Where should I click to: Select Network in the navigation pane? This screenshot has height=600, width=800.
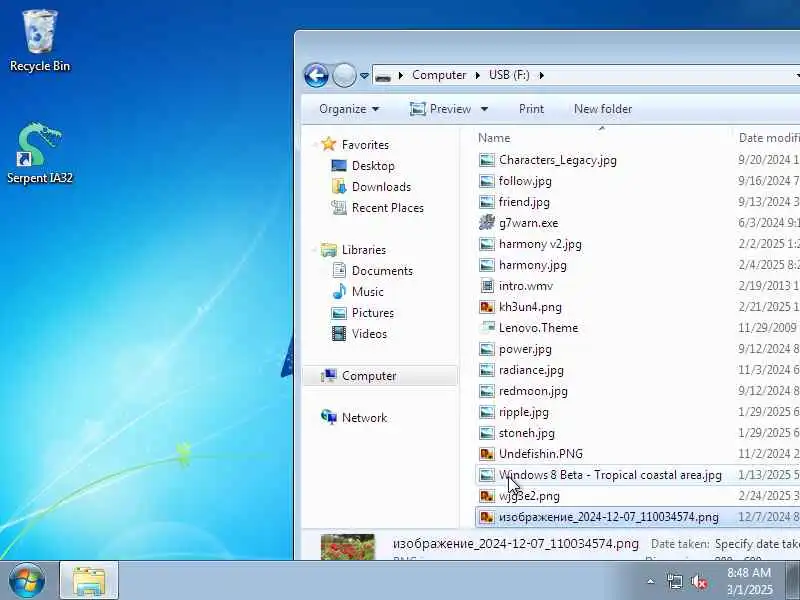click(x=364, y=417)
